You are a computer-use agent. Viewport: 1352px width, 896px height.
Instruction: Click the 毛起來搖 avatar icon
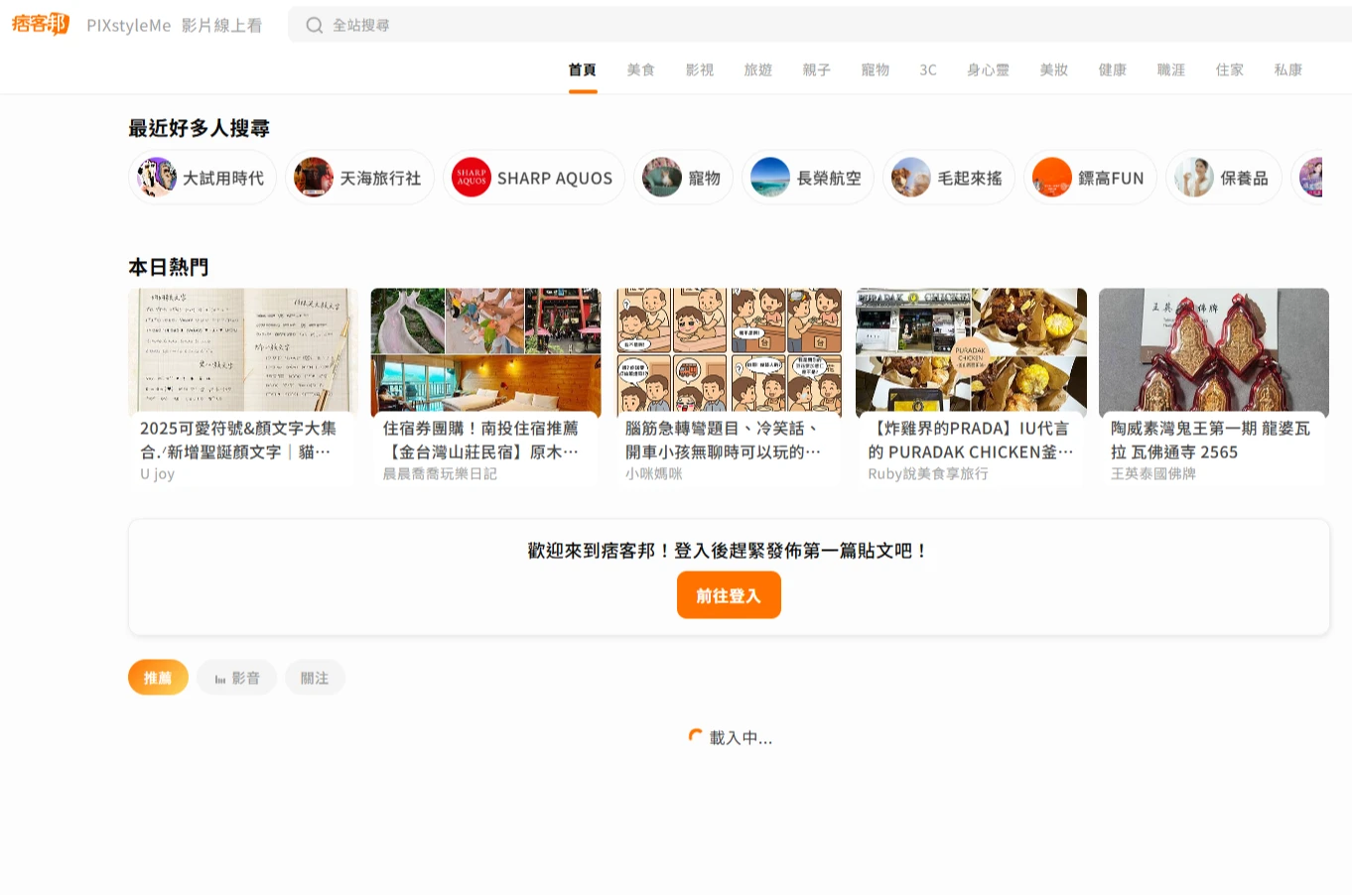(911, 178)
